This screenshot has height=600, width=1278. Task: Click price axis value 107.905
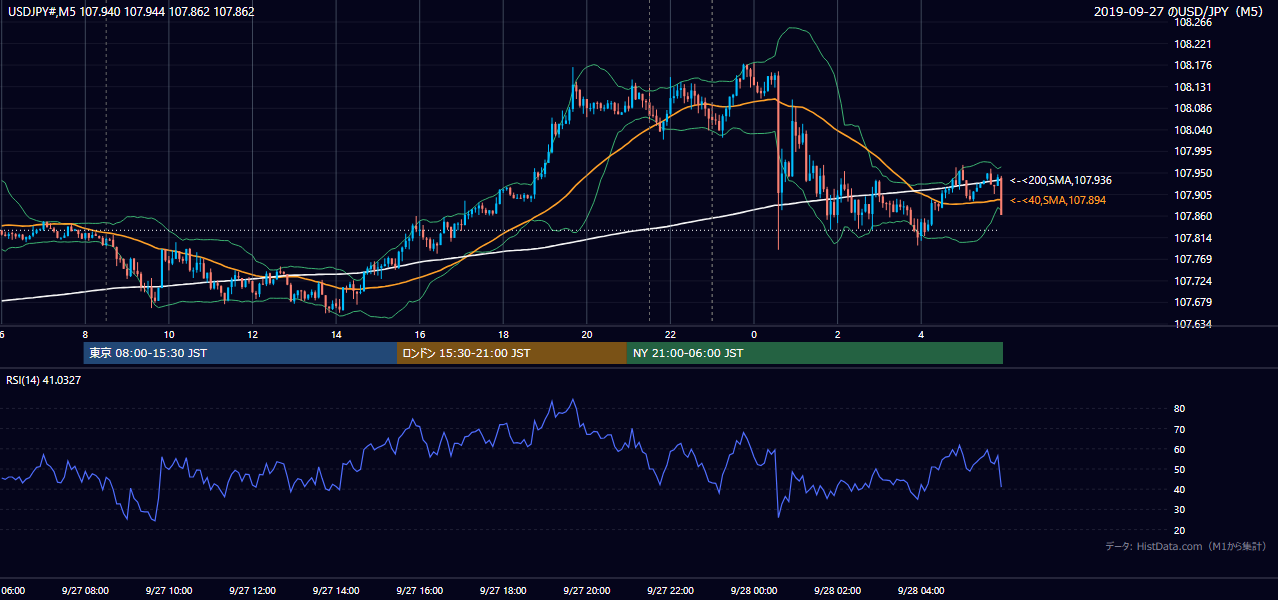click(1193, 195)
